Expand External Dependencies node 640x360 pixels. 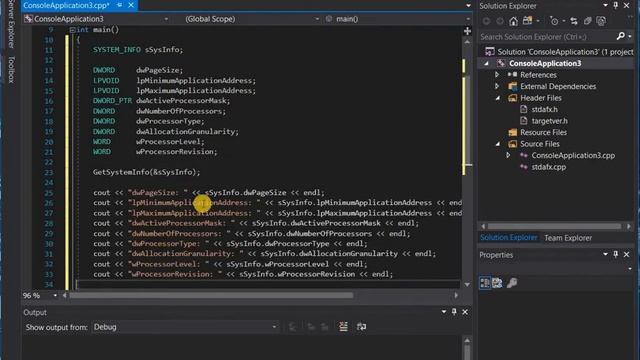pos(497,86)
